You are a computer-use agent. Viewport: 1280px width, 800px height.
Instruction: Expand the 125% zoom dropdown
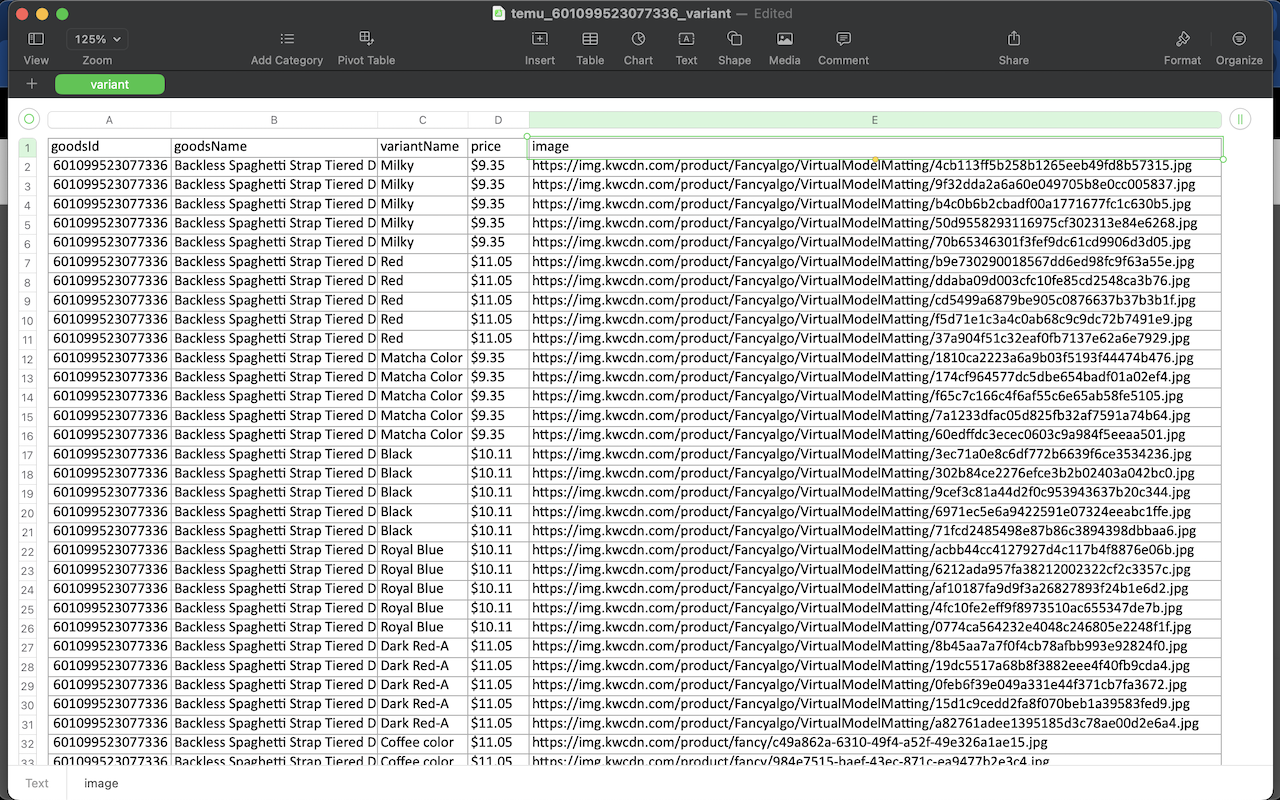[x=97, y=39]
